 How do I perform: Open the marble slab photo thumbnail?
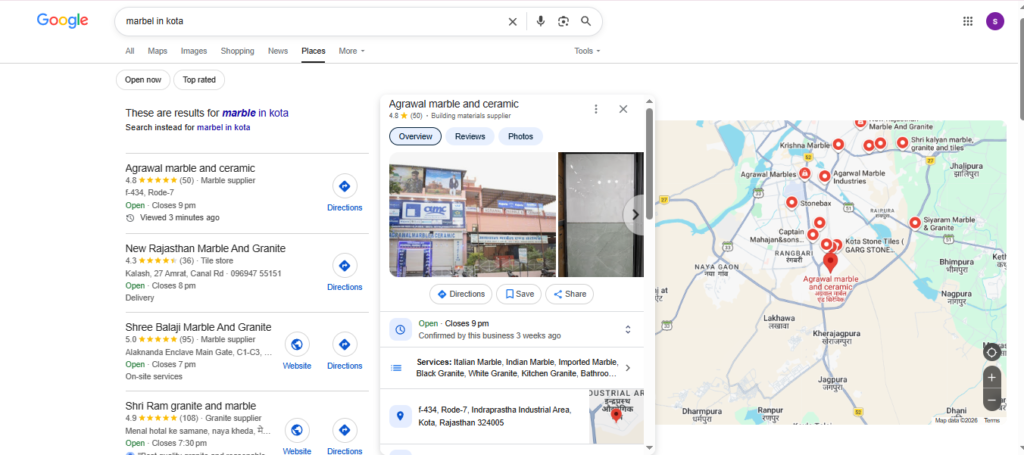click(x=601, y=215)
